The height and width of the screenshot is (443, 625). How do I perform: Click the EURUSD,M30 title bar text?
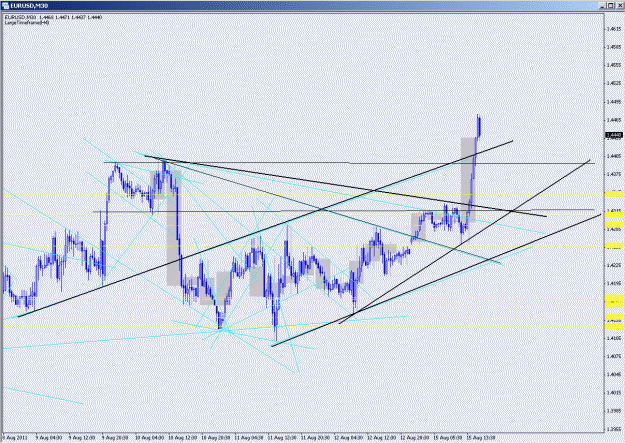pos(29,6)
